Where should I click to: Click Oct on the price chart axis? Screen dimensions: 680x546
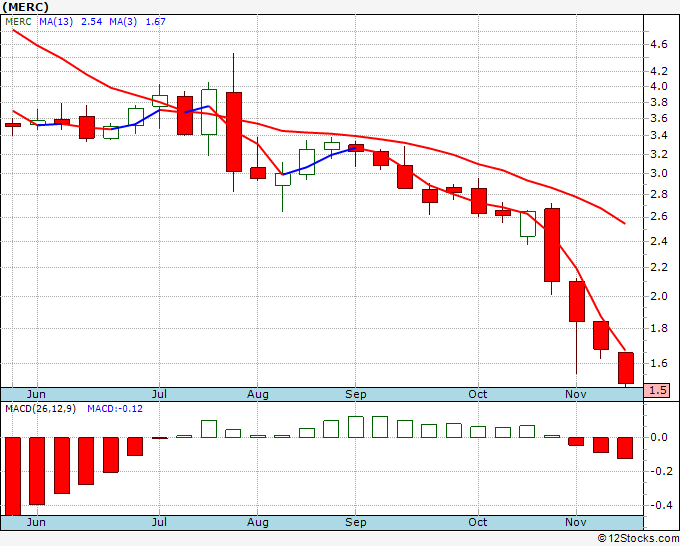477,394
